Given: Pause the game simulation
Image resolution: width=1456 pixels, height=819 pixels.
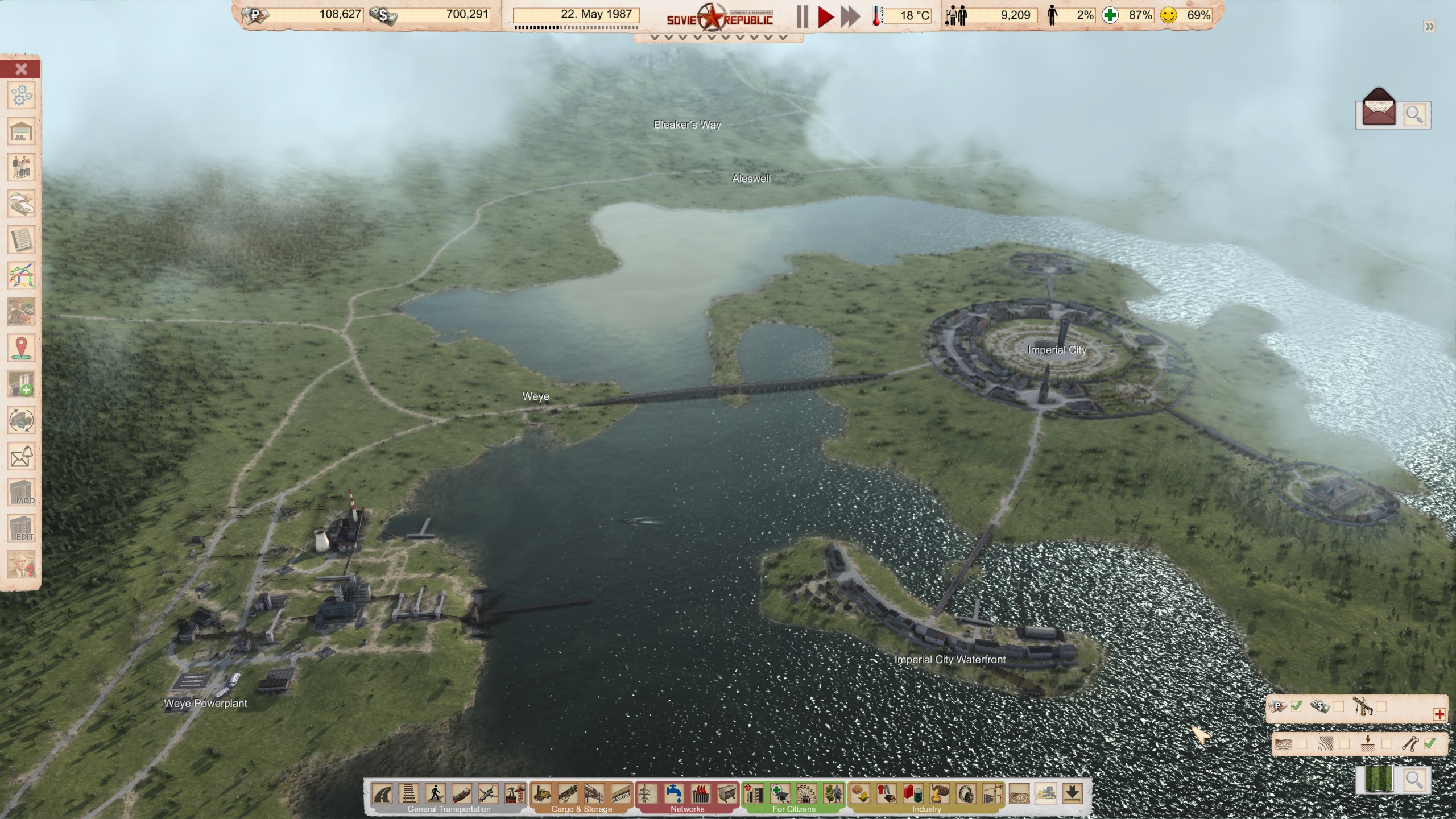Looking at the screenshot, I should click(x=803, y=16).
